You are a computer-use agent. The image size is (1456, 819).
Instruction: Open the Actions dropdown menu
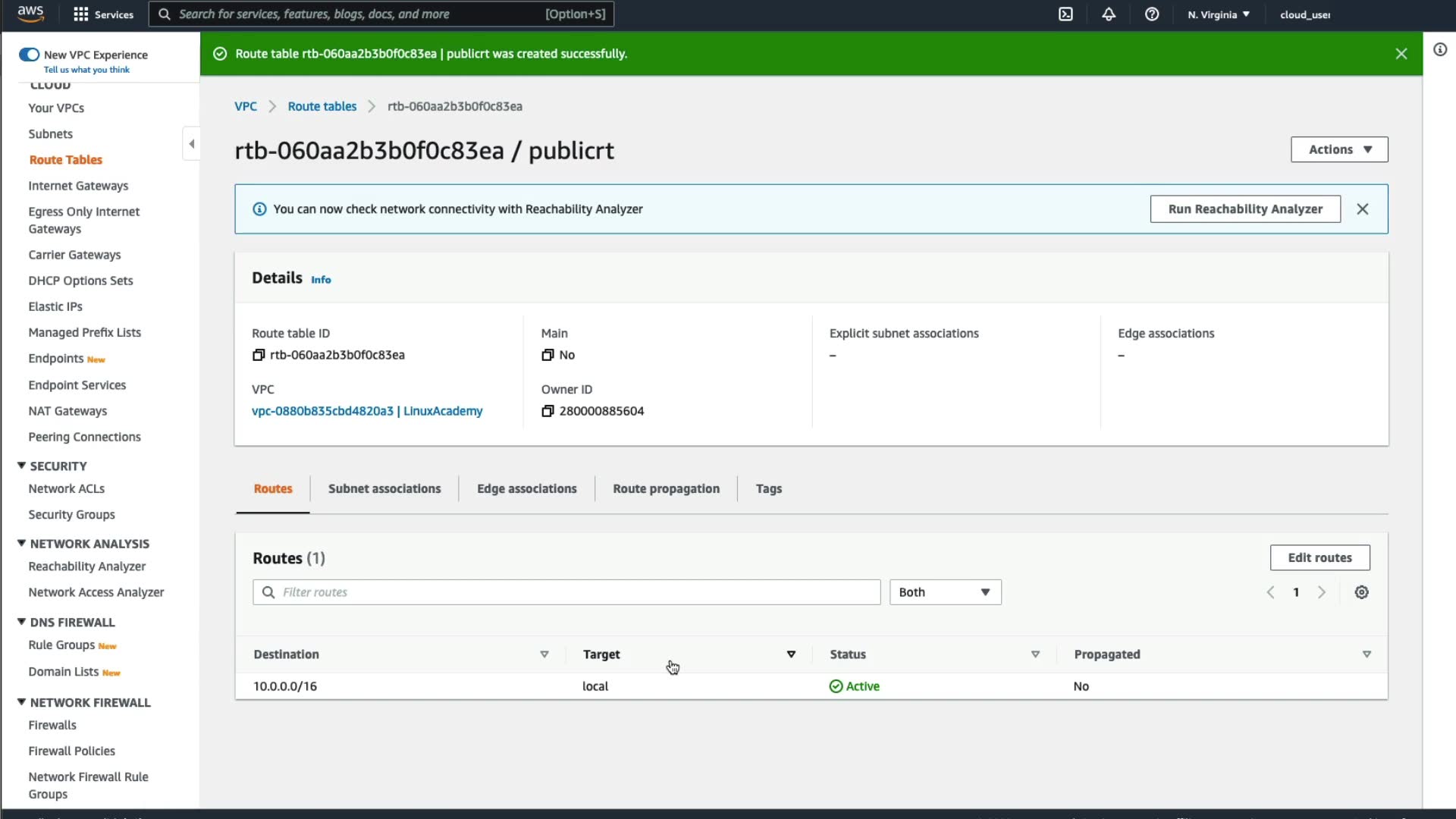coord(1339,149)
